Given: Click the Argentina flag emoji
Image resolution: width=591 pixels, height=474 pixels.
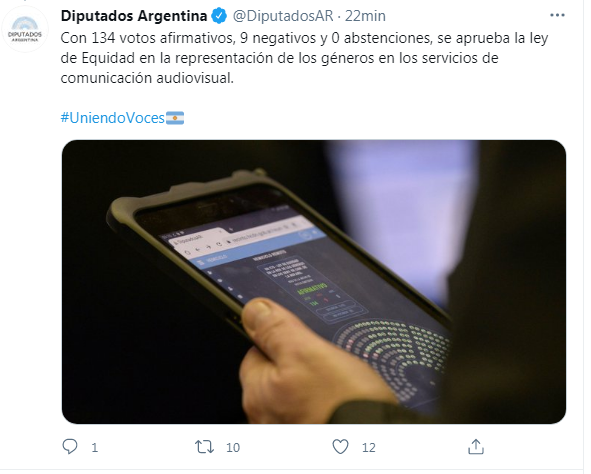Looking at the screenshot, I should pos(175,118).
